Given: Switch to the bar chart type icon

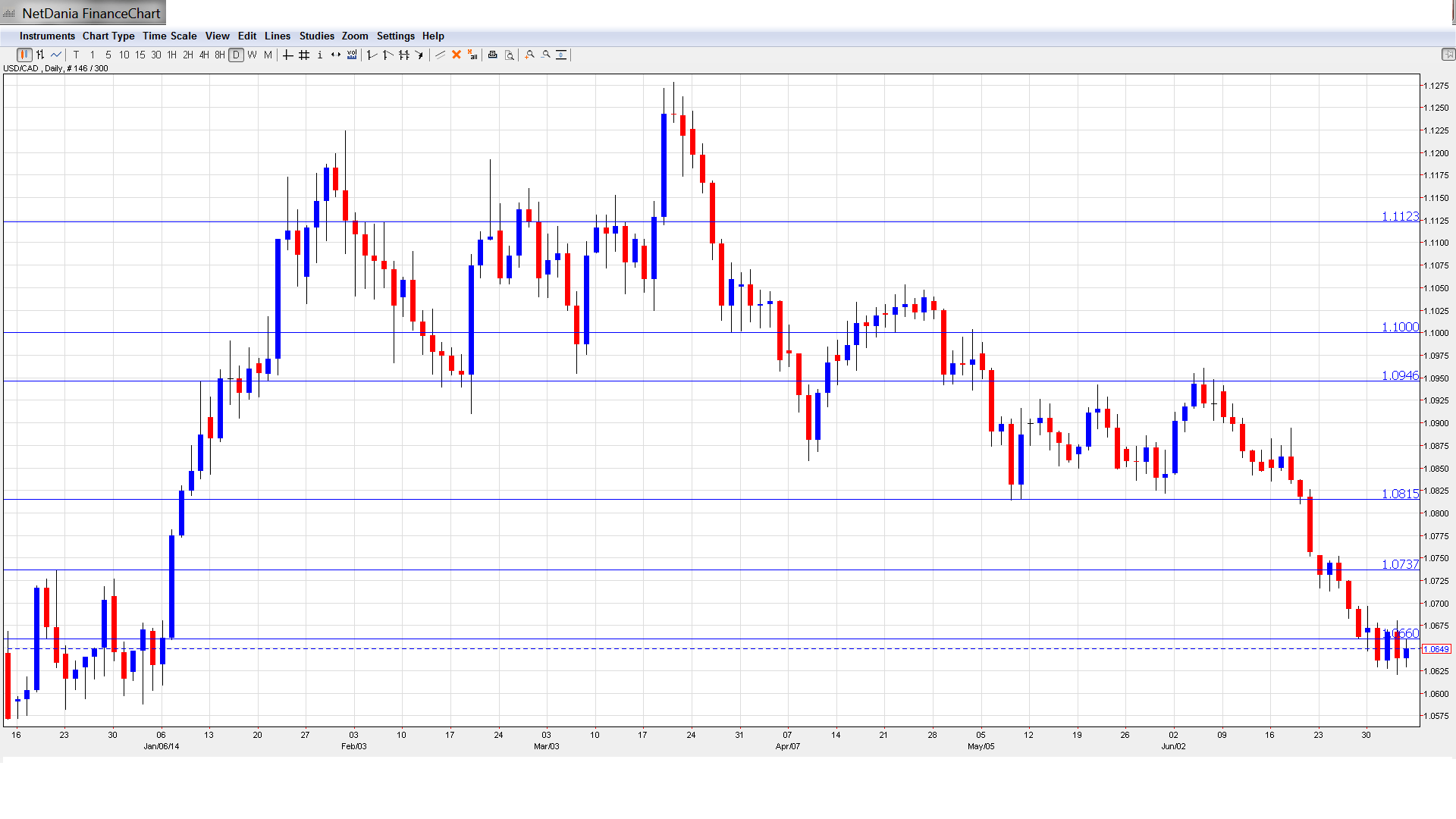Looking at the screenshot, I should [40, 55].
